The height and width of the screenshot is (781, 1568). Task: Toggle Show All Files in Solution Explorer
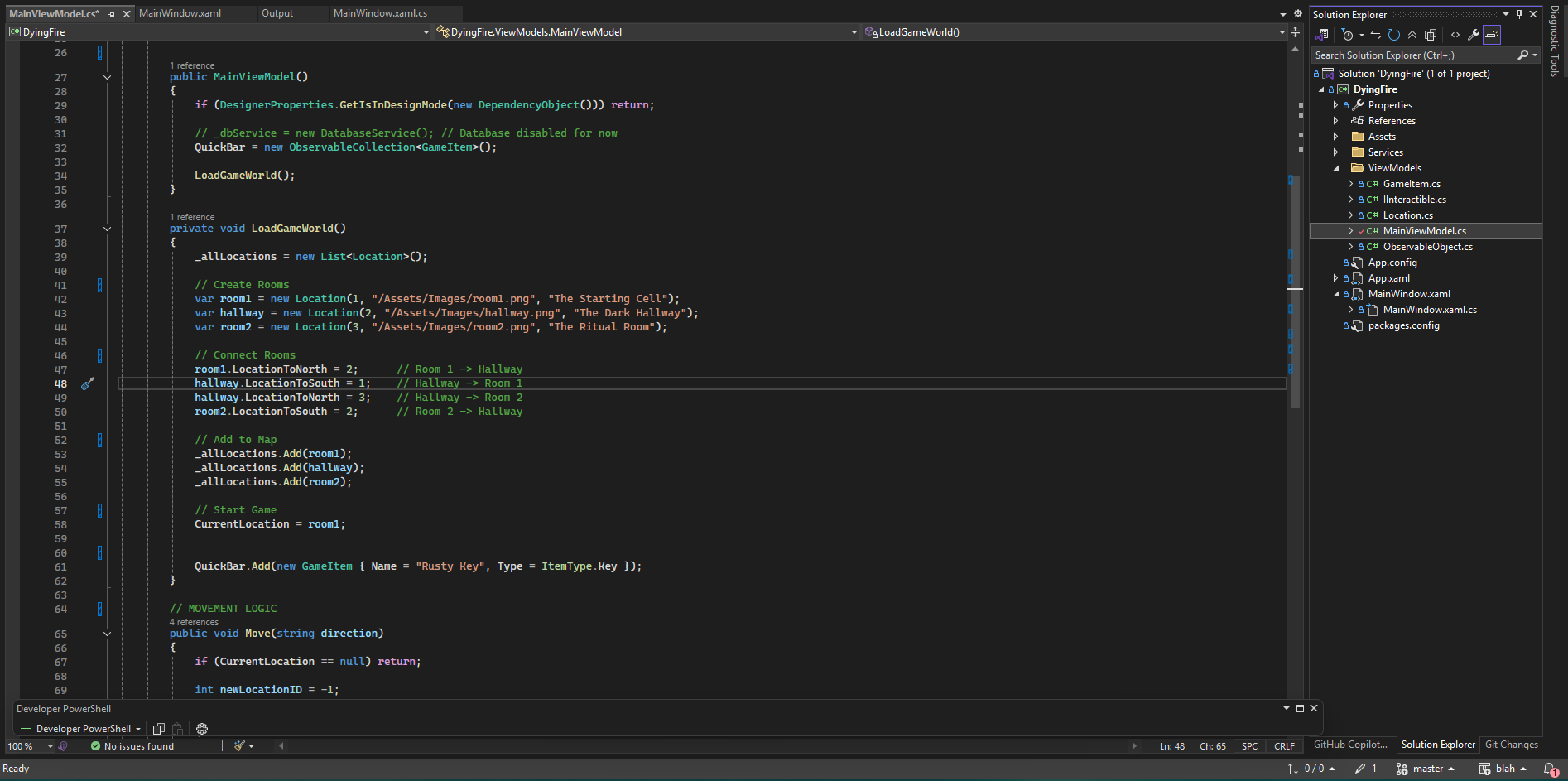click(1430, 35)
